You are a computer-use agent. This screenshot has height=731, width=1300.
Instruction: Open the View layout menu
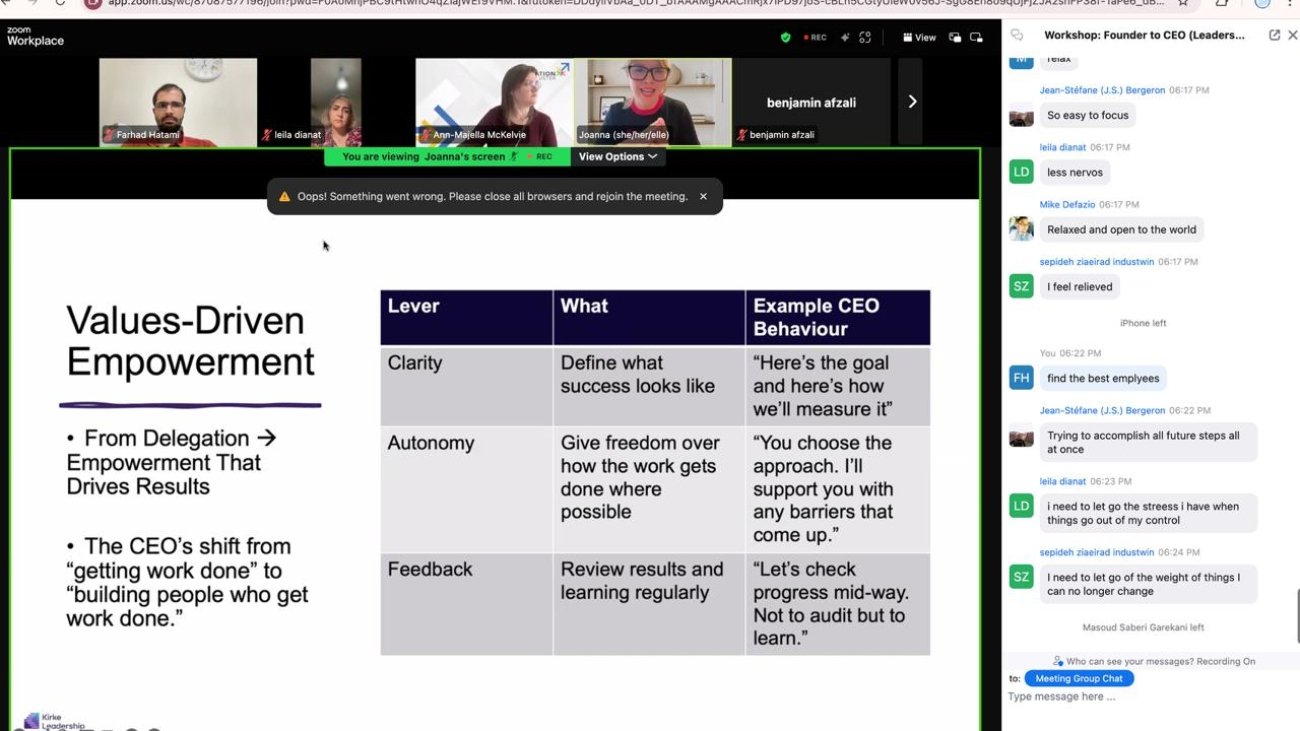pyautogui.click(x=920, y=37)
